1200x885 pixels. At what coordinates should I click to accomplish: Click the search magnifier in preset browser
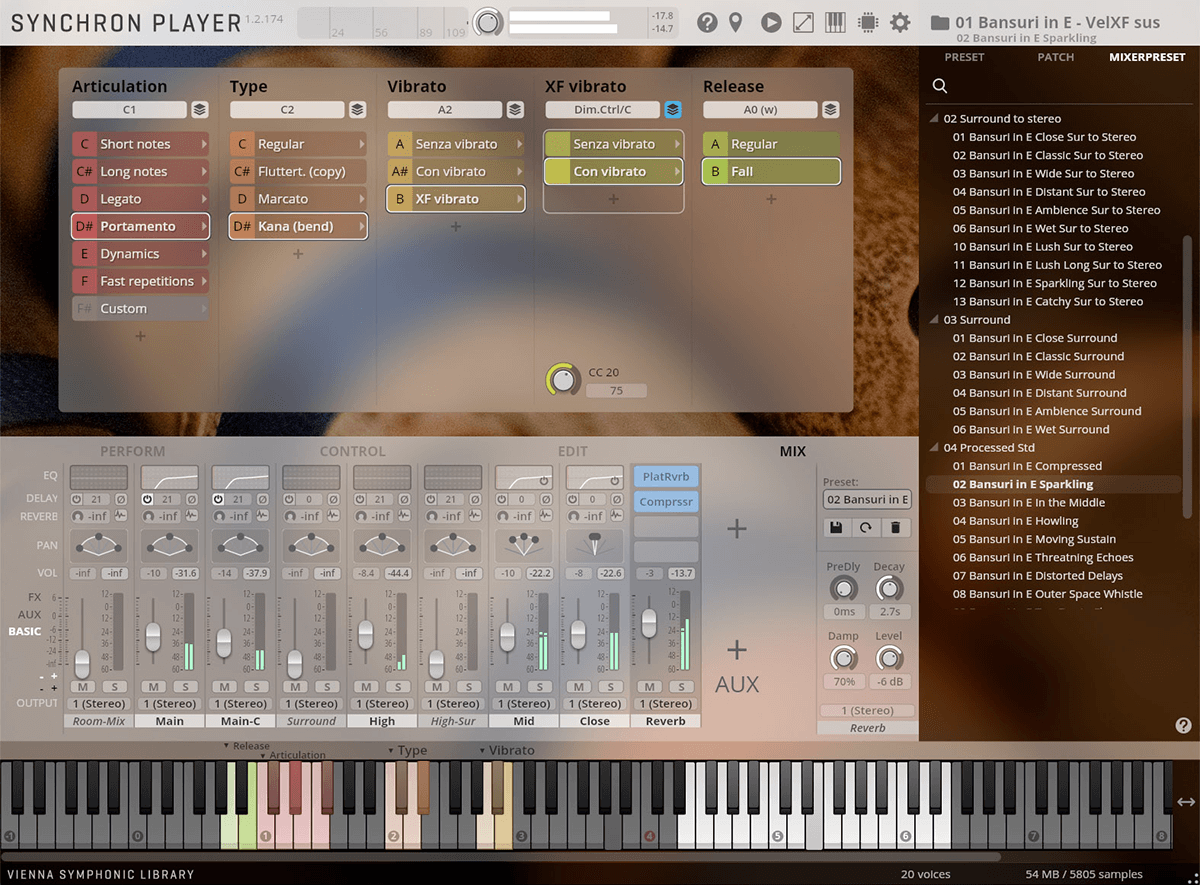[x=940, y=86]
